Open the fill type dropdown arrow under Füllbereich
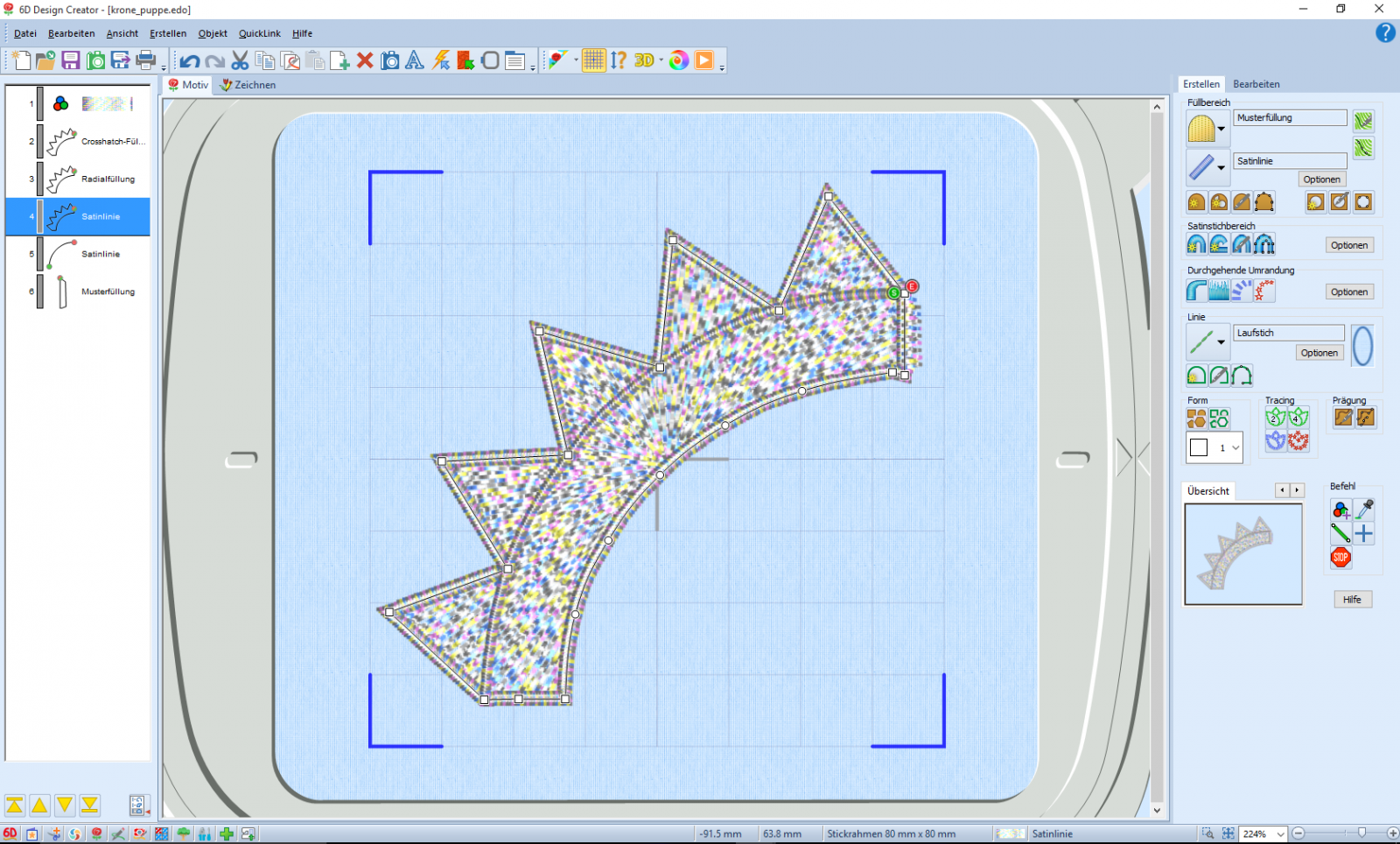This screenshot has height=844, width=1400. [1221, 130]
